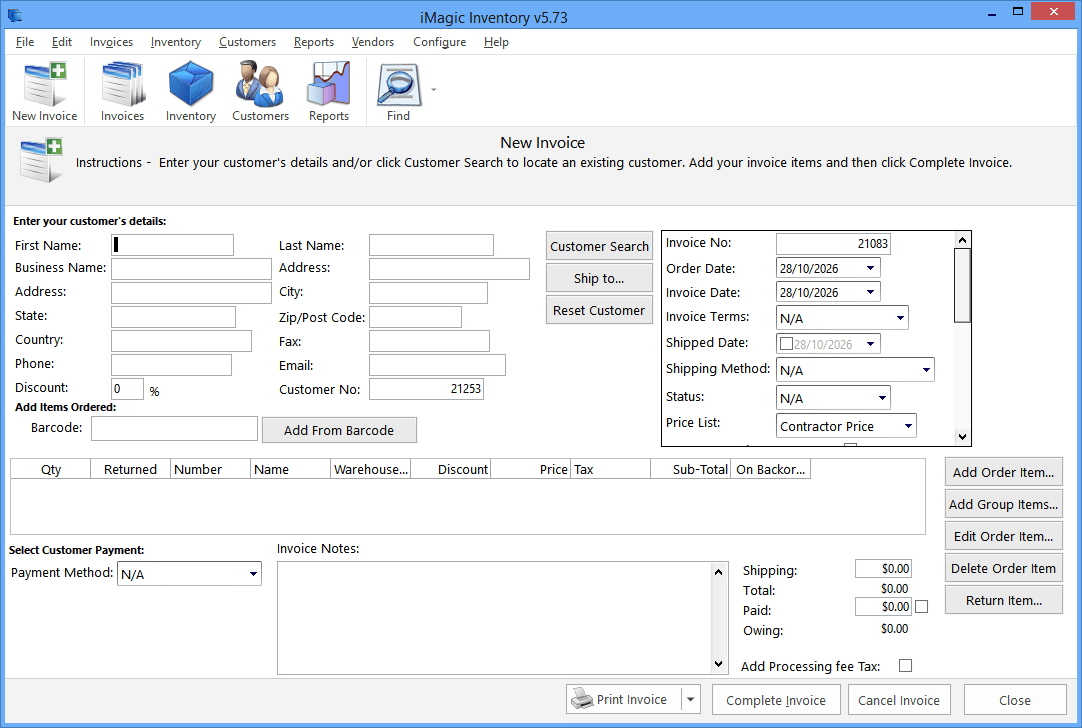Open the Reports menu
The width and height of the screenshot is (1082, 728).
pos(313,42)
